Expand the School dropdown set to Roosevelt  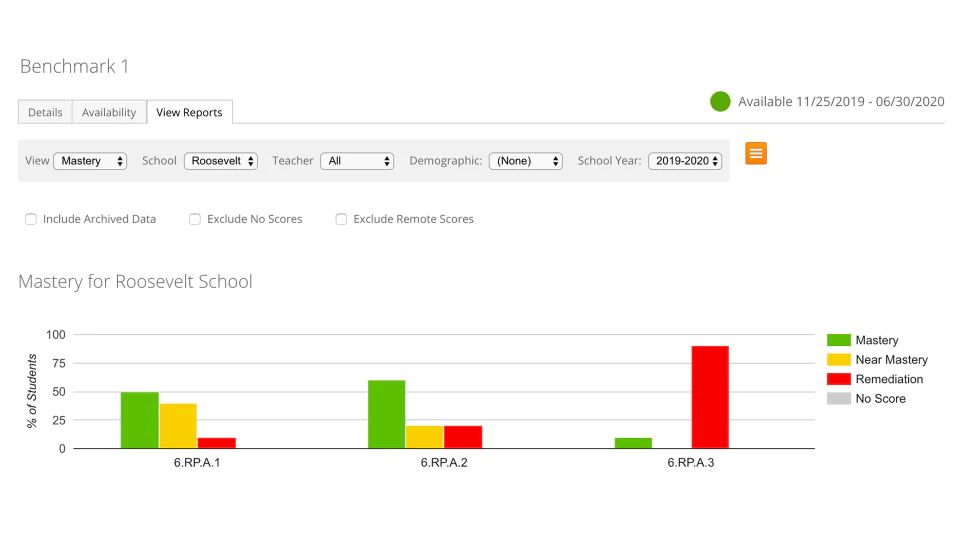click(221, 161)
